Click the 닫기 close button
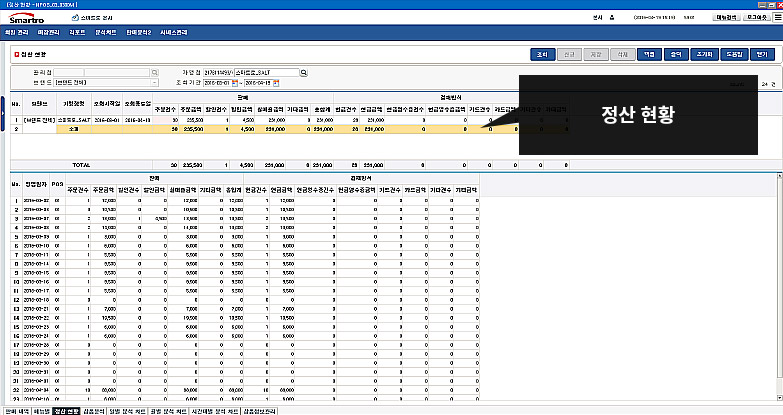 762,54
